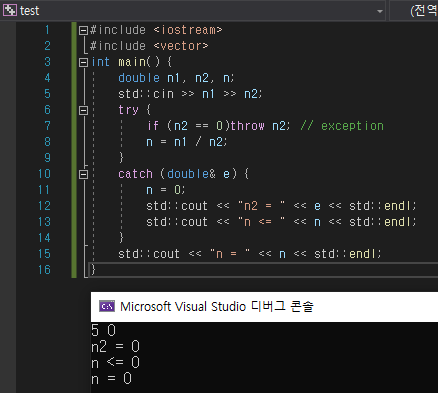Screen dimensions: 438x393
Task: Click console input line '5 0'
Action: [103, 330]
